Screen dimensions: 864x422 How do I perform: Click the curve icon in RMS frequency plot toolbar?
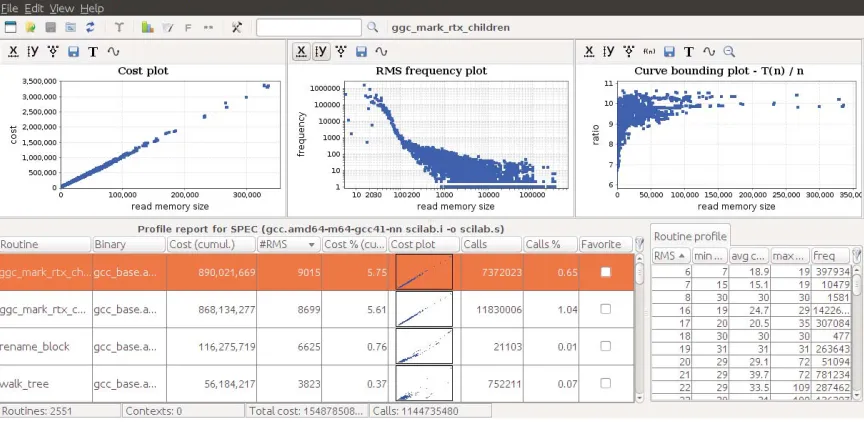(x=381, y=52)
